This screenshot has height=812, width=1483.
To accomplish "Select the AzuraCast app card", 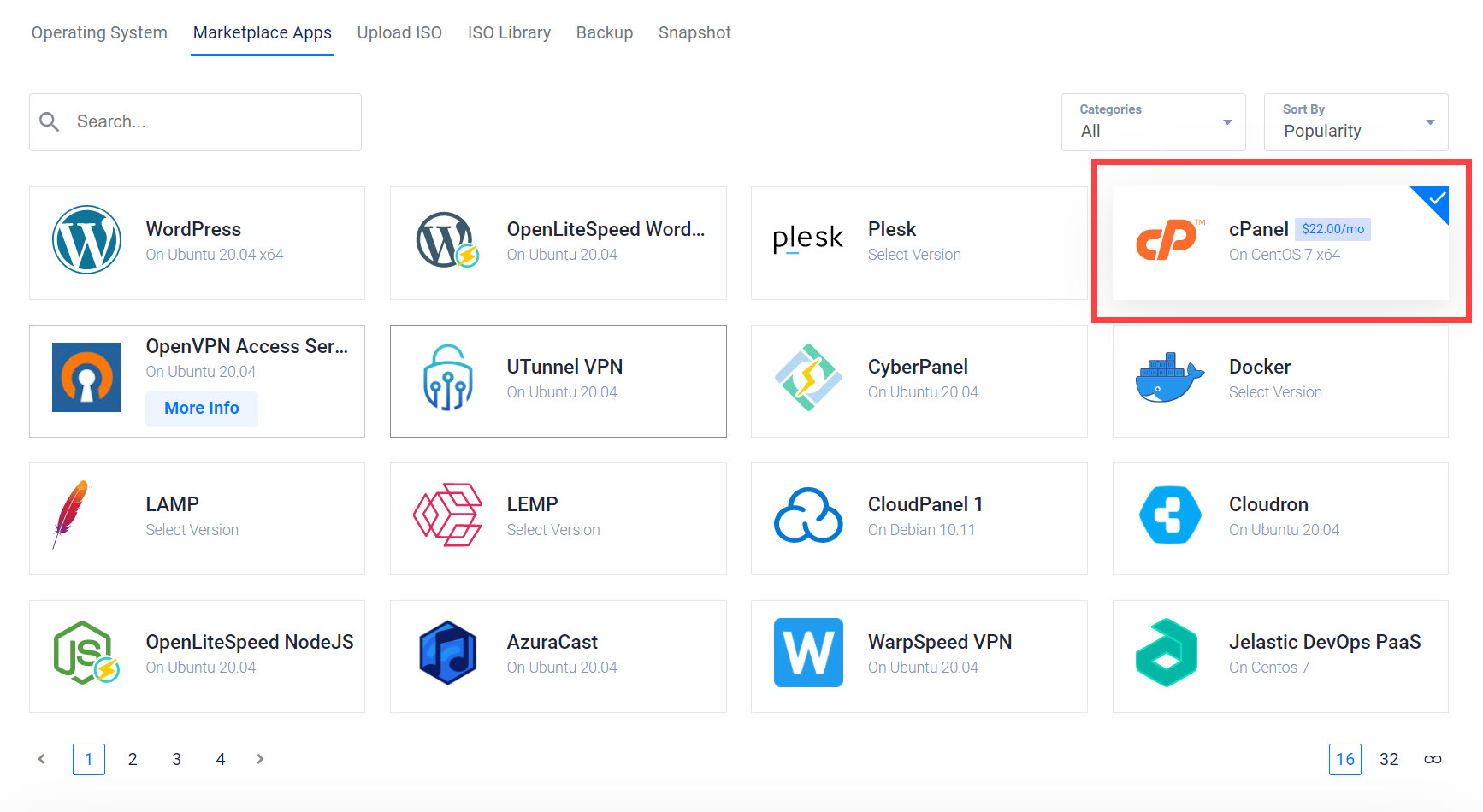I will pos(558,655).
